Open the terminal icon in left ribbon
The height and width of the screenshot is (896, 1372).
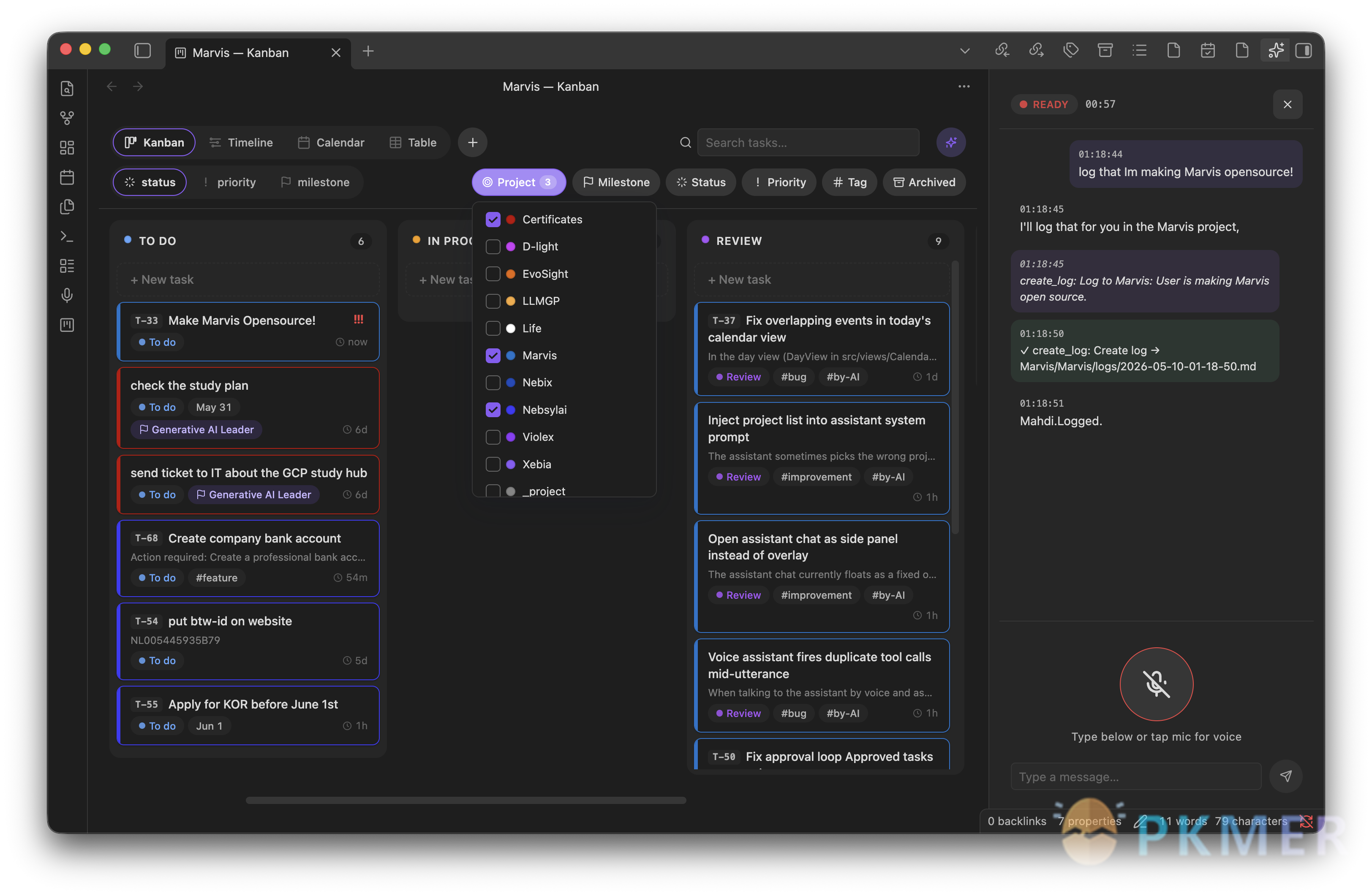[67, 236]
